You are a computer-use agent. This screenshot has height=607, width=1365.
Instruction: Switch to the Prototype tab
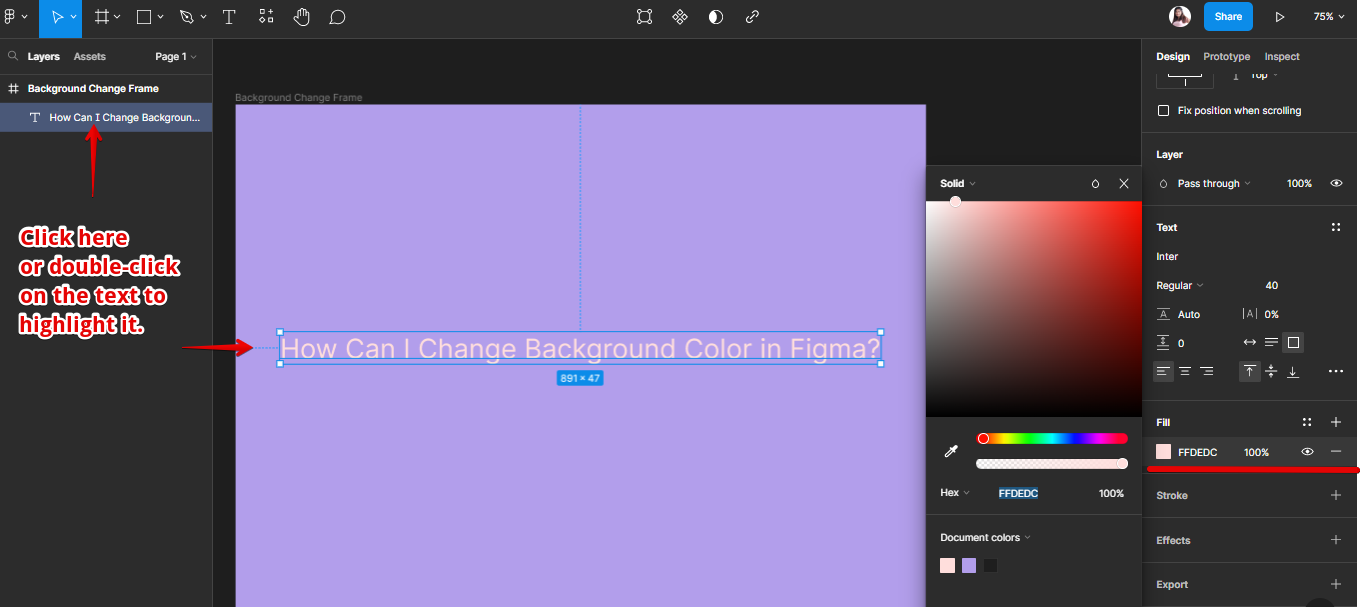[x=1226, y=57]
